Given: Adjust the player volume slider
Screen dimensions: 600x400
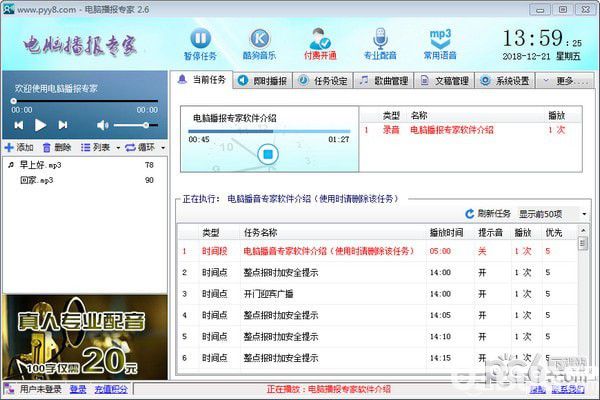Looking at the screenshot, I should pyautogui.click(x=136, y=125).
